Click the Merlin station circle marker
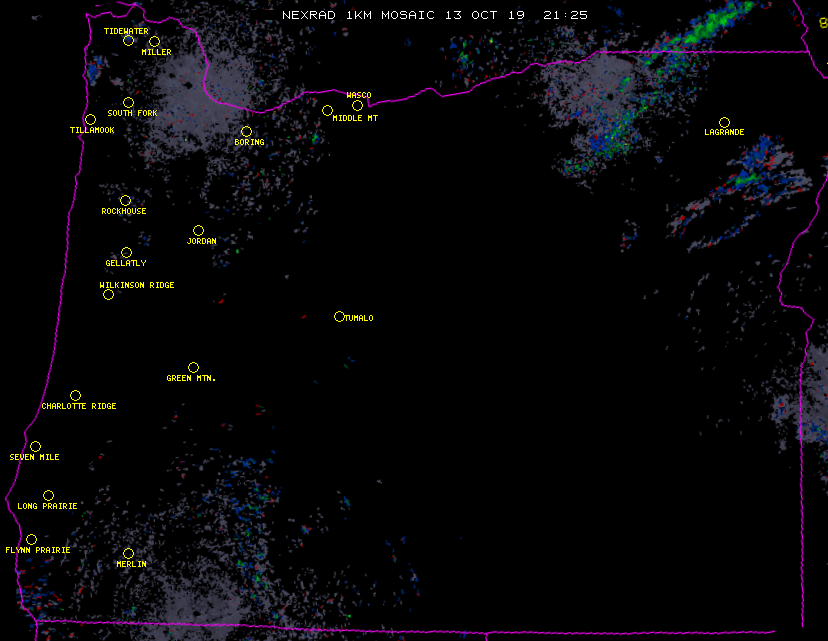The height and width of the screenshot is (641, 828). coord(128,553)
